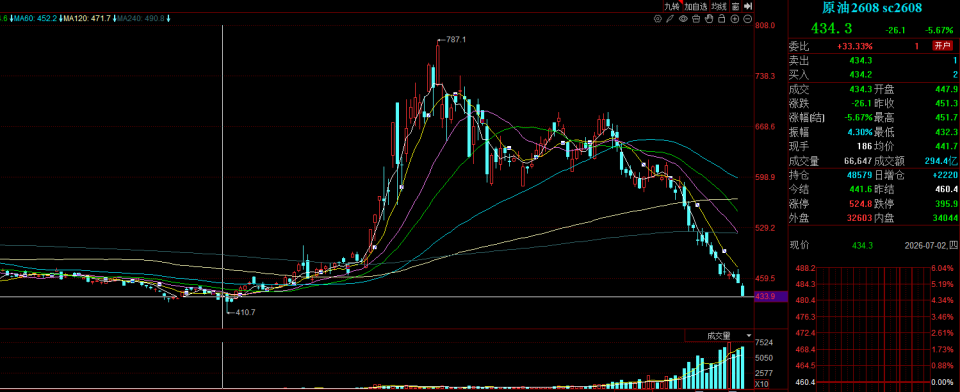Click the 410.7 low price marker

tap(246, 312)
